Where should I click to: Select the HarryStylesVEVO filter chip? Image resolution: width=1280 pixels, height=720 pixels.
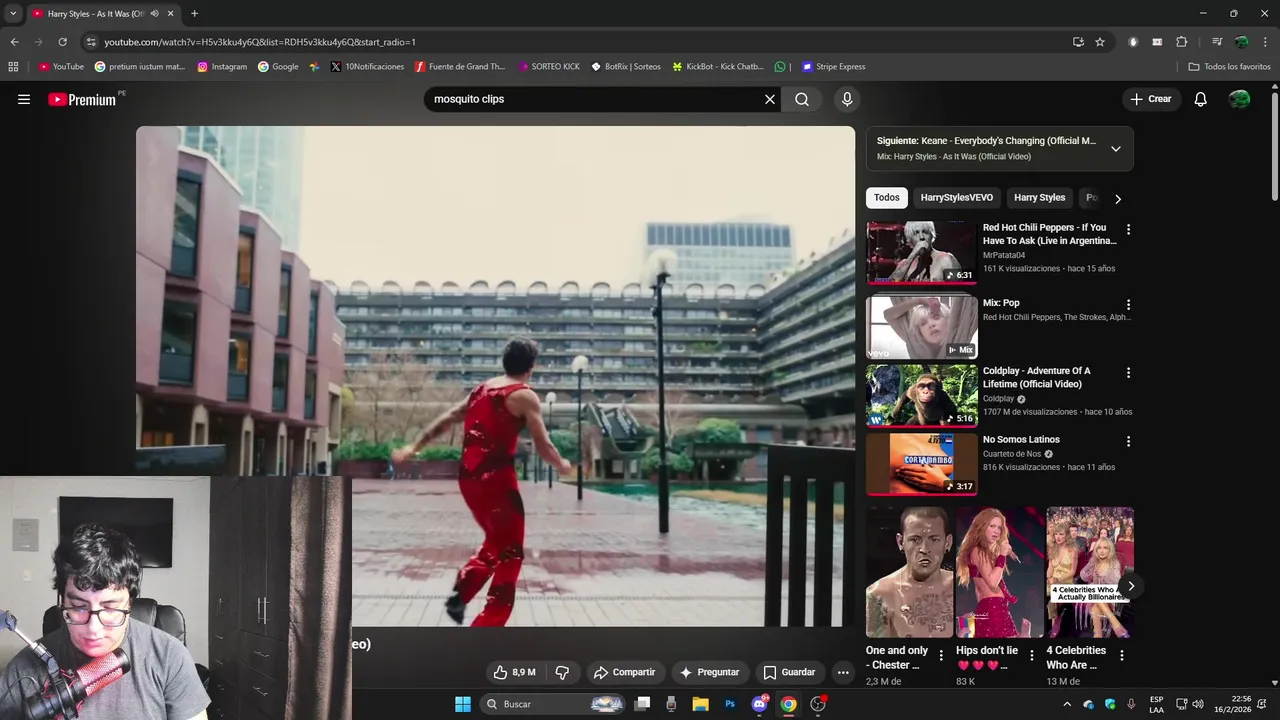[x=957, y=197]
